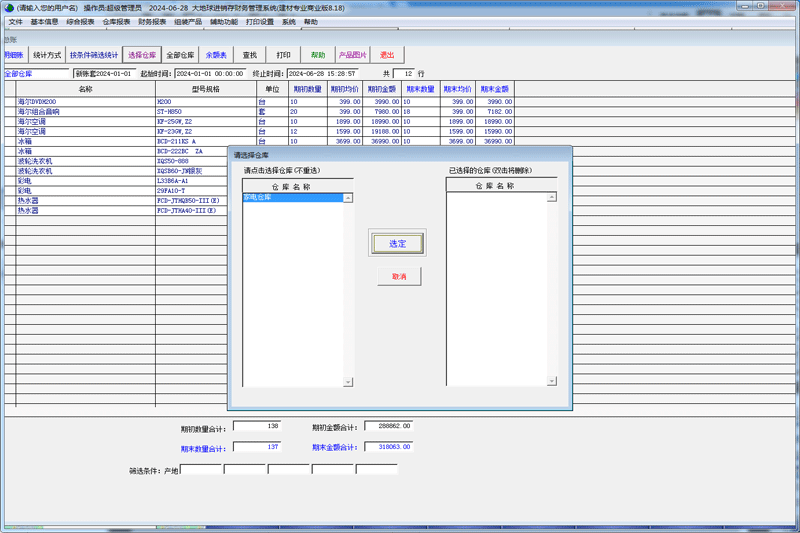This screenshot has width=800, height=533.
Task: Open the 帮助 menu in the menu bar
Action: pos(311,22)
